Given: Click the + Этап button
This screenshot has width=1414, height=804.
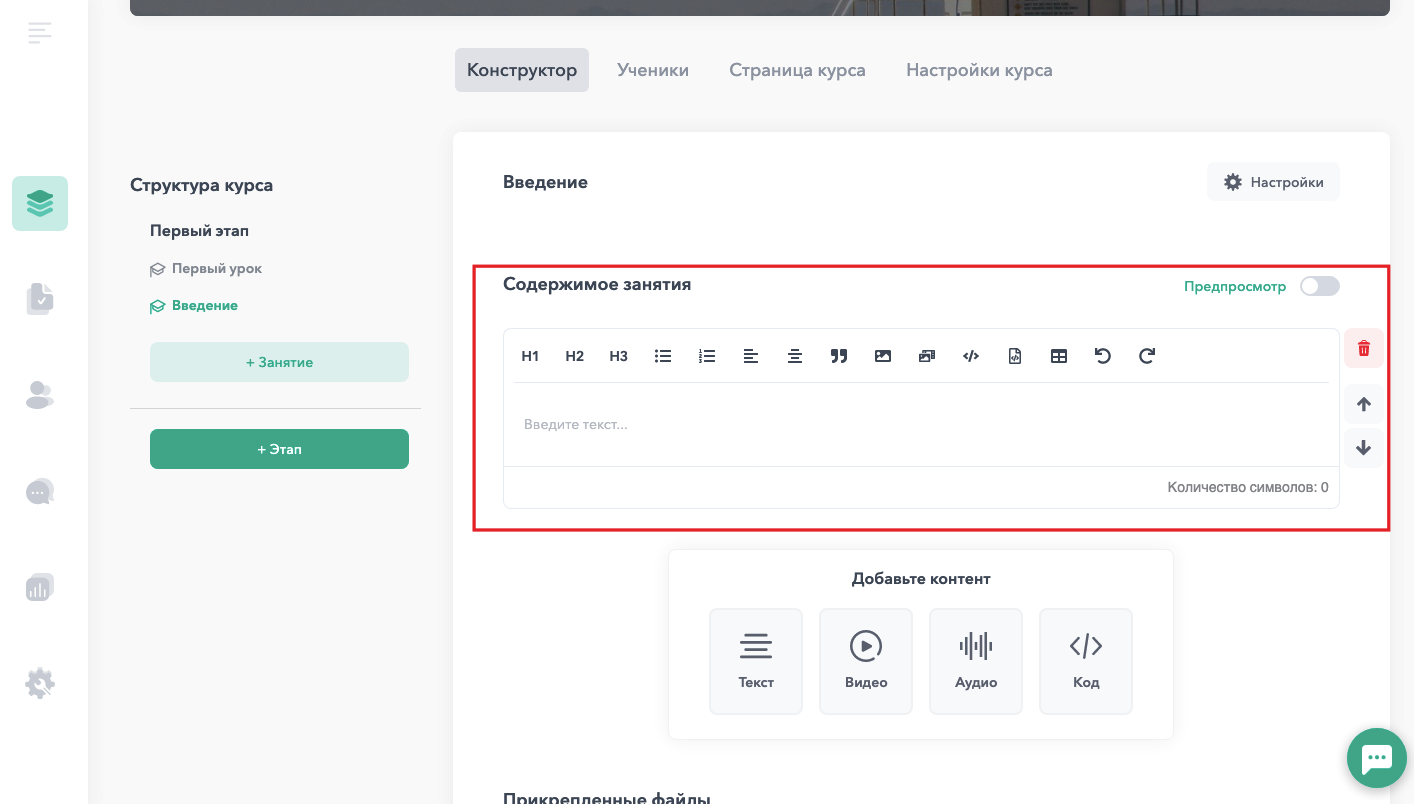Looking at the screenshot, I should tap(279, 449).
